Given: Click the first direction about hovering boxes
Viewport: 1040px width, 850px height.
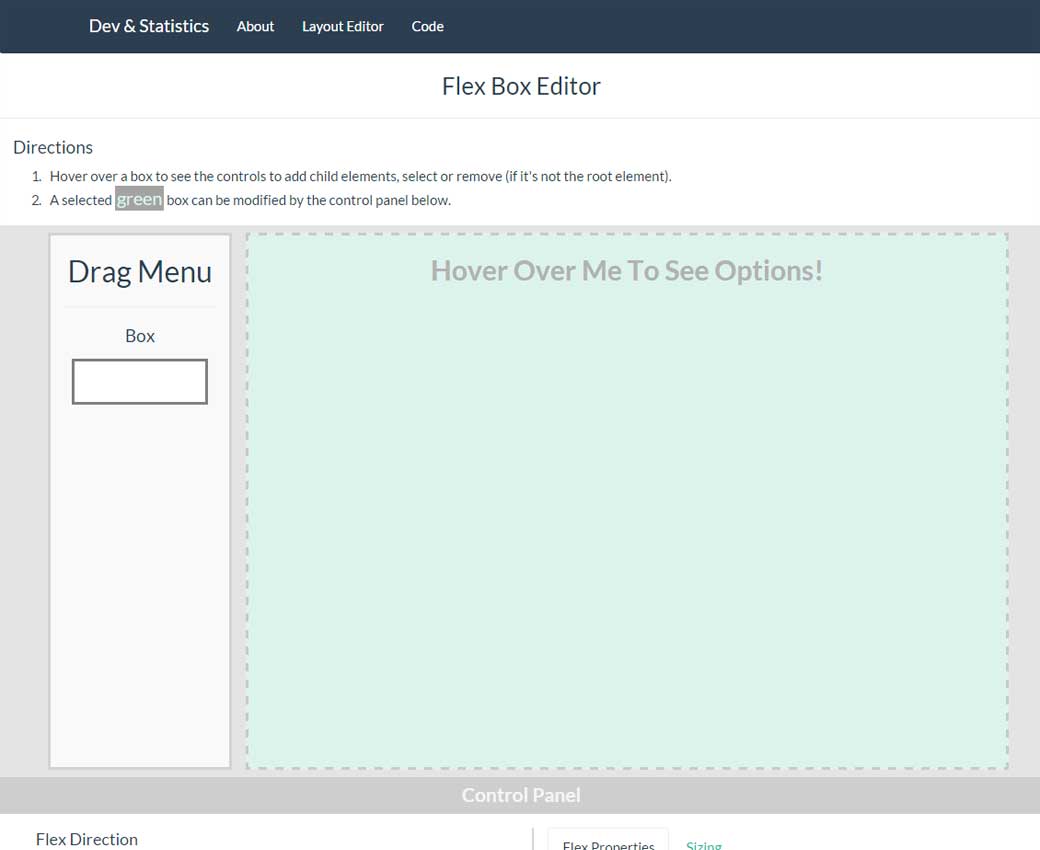Looking at the screenshot, I should (360, 176).
